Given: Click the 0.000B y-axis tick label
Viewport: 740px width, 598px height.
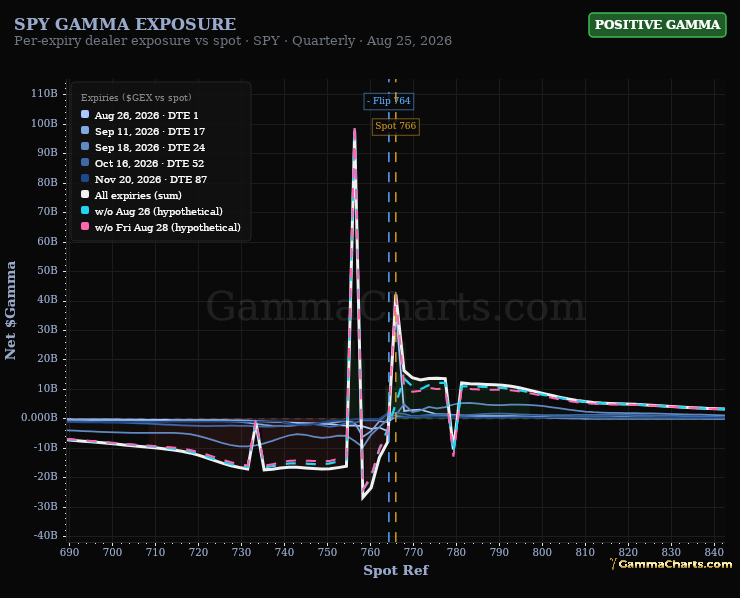Looking at the screenshot, I should [x=39, y=418].
